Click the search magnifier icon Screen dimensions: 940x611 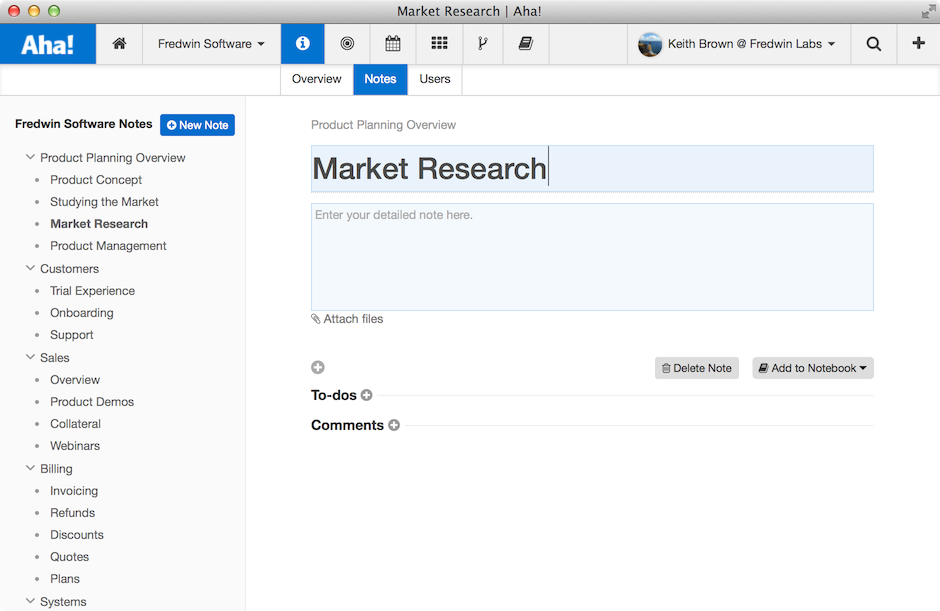click(873, 44)
